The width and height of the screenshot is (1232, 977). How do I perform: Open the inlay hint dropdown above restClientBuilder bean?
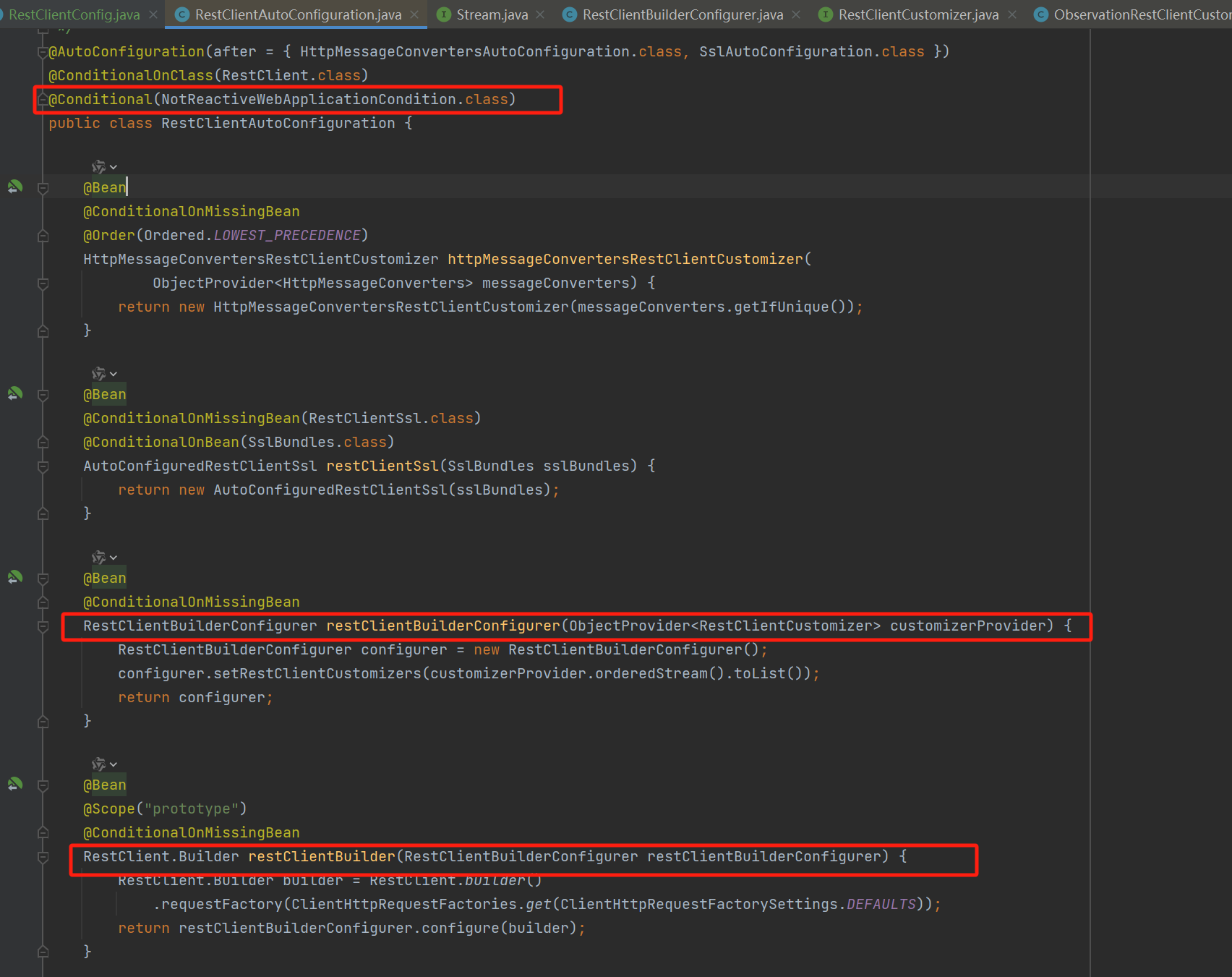click(x=104, y=764)
